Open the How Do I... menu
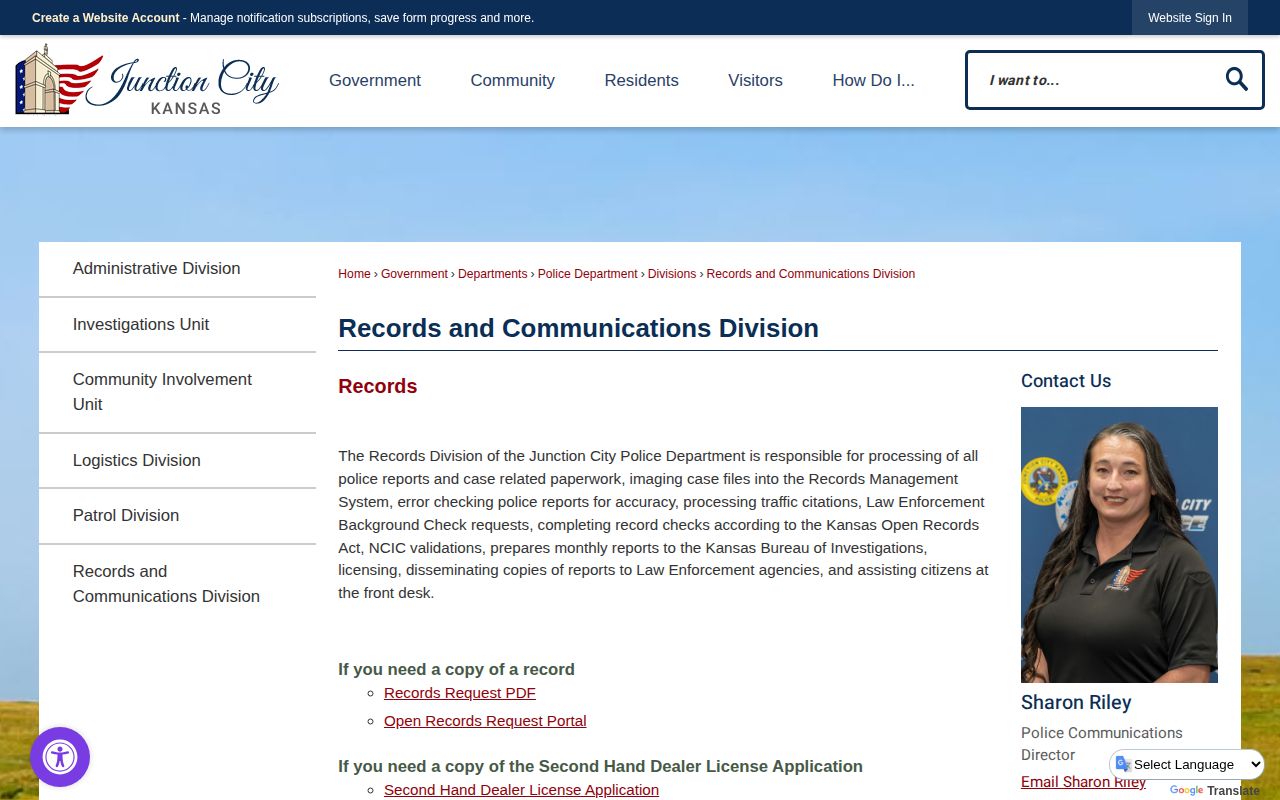The width and height of the screenshot is (1280, 800). pyautogui.click(x=873, y=80)
